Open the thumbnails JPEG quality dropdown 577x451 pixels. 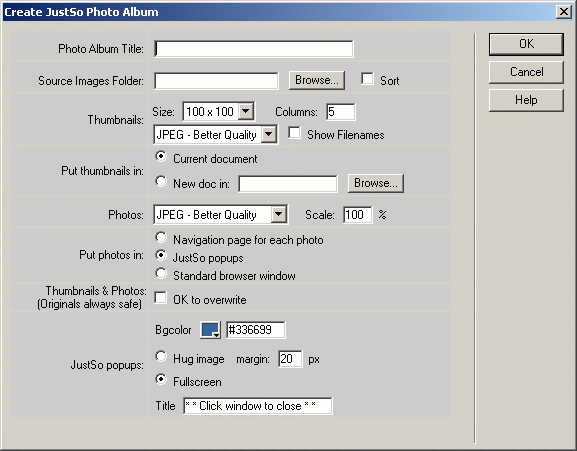[x=269, y=135]
